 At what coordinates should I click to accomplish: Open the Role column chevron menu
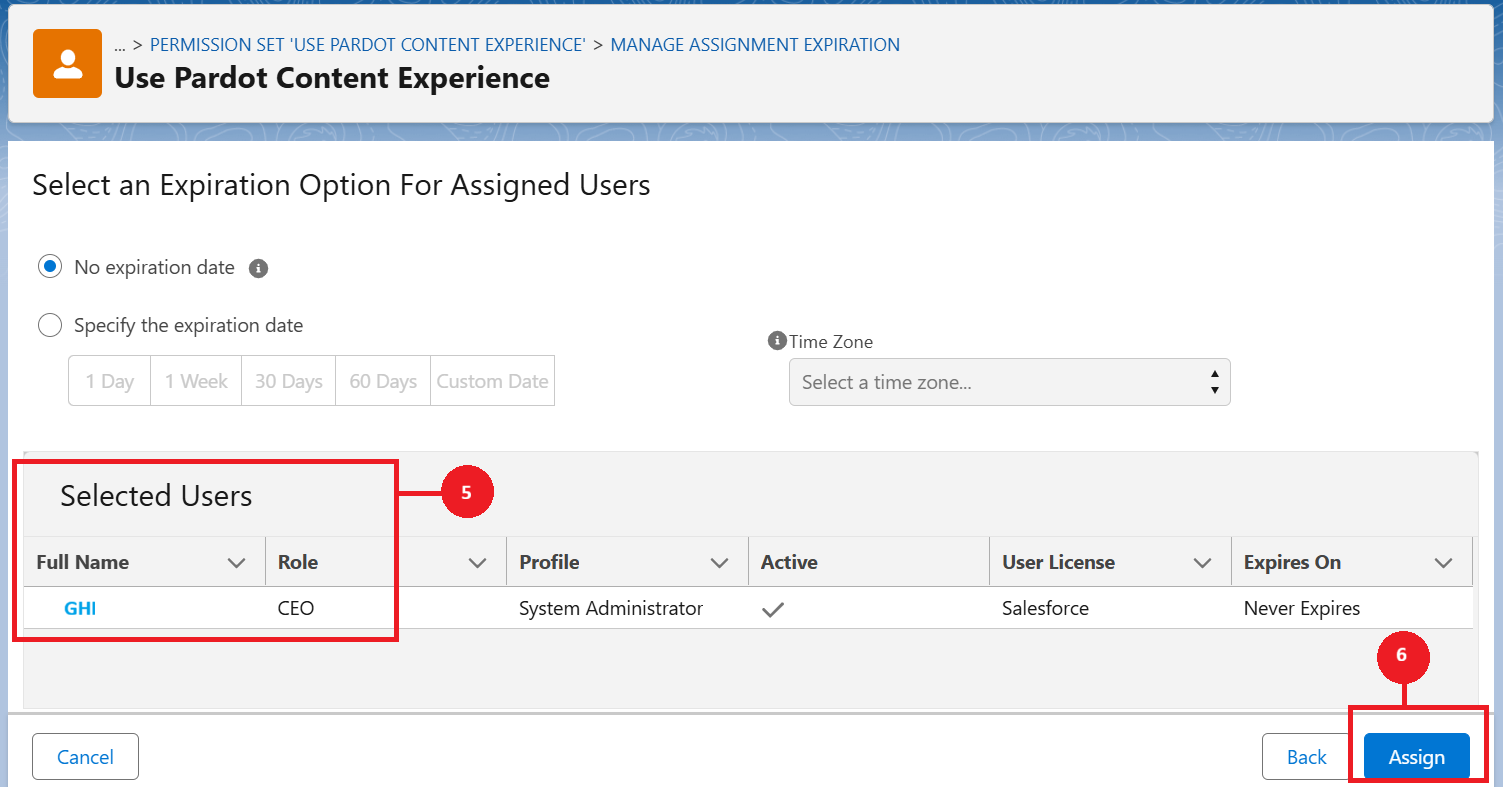[x=478, y=563]
